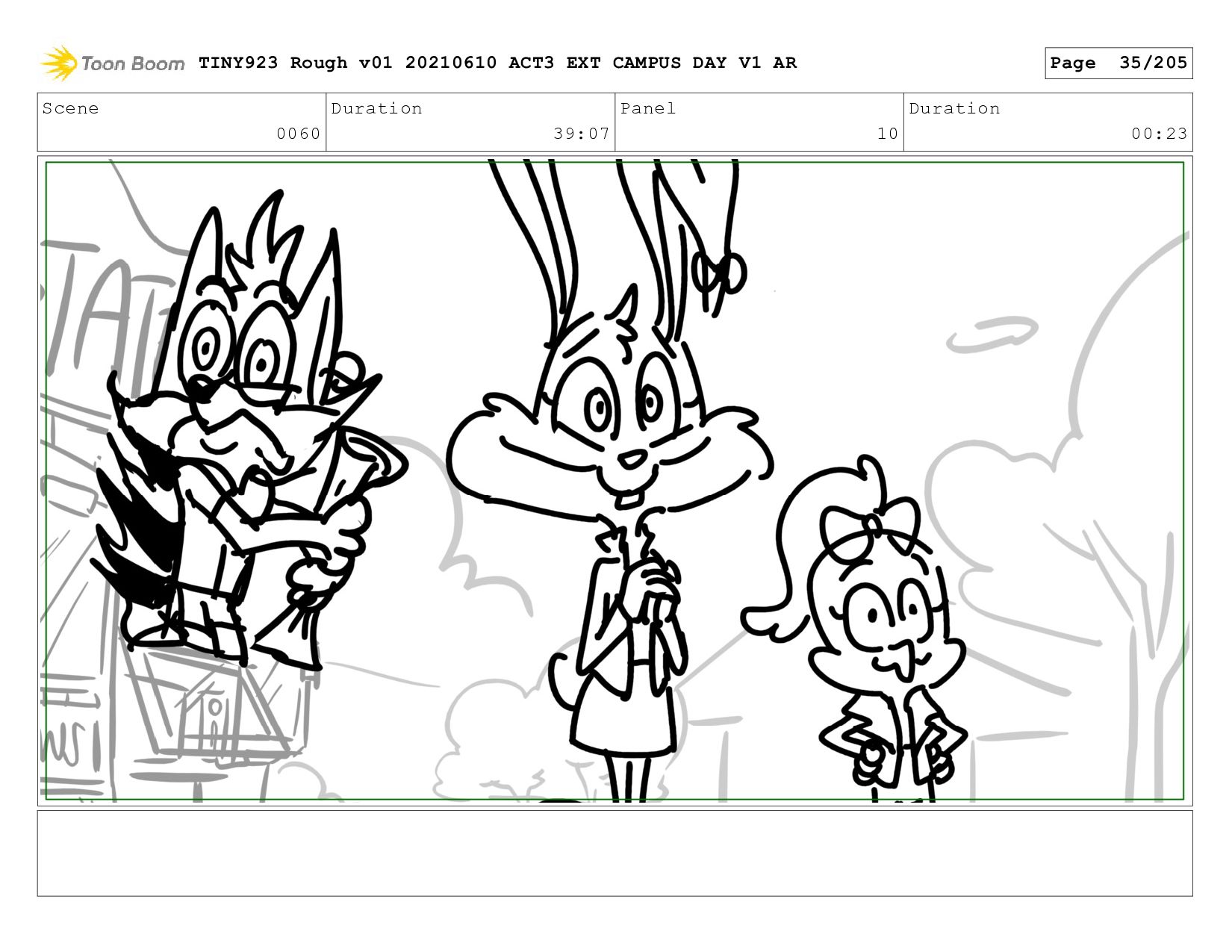Click the empty notes box below panel

615,853
